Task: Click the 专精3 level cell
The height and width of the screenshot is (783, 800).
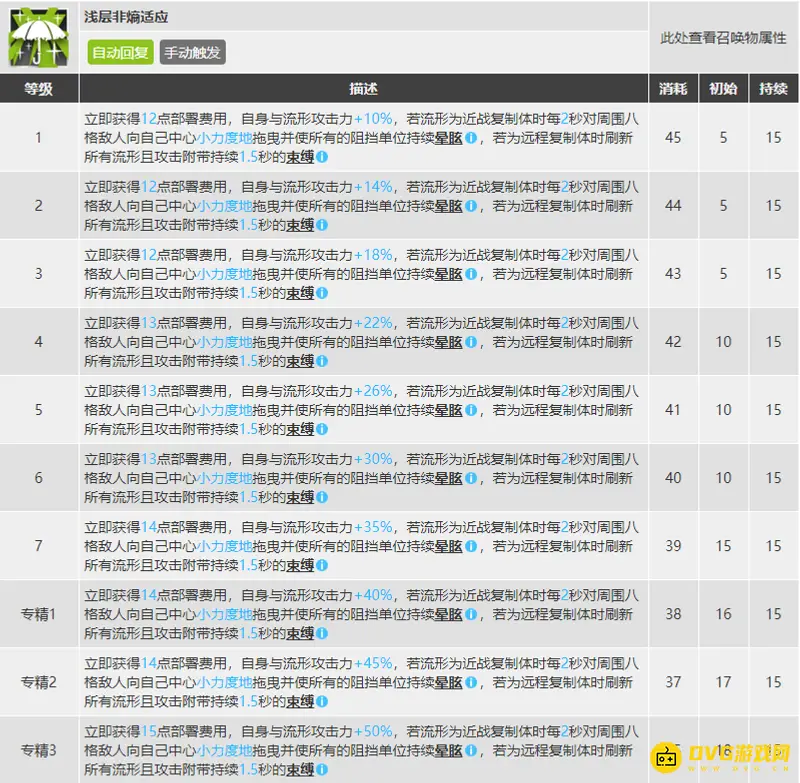Action: pyautogui.click(x=39, y=750)
